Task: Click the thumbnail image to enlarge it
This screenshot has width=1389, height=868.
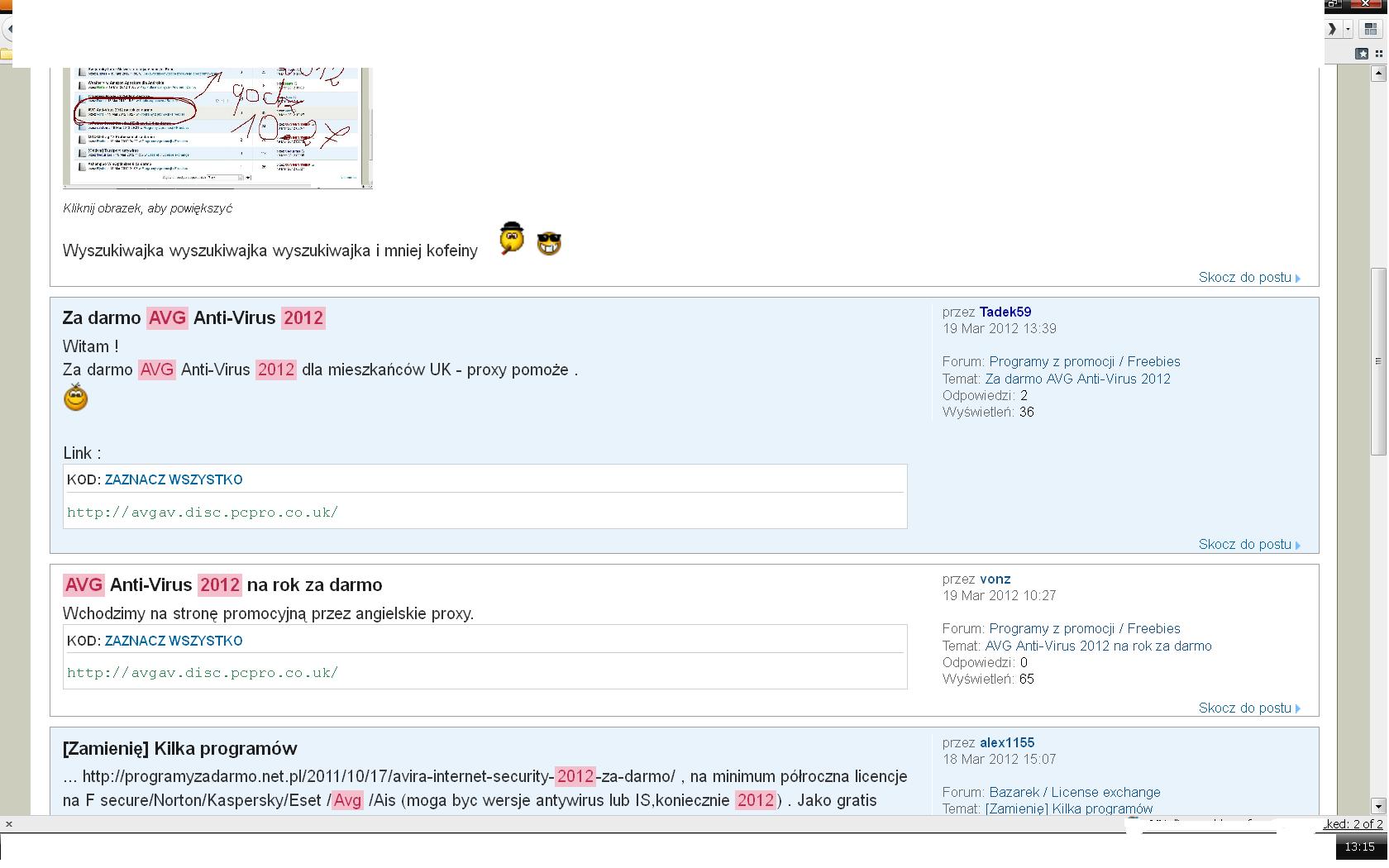Action: (x=217, y=128)
